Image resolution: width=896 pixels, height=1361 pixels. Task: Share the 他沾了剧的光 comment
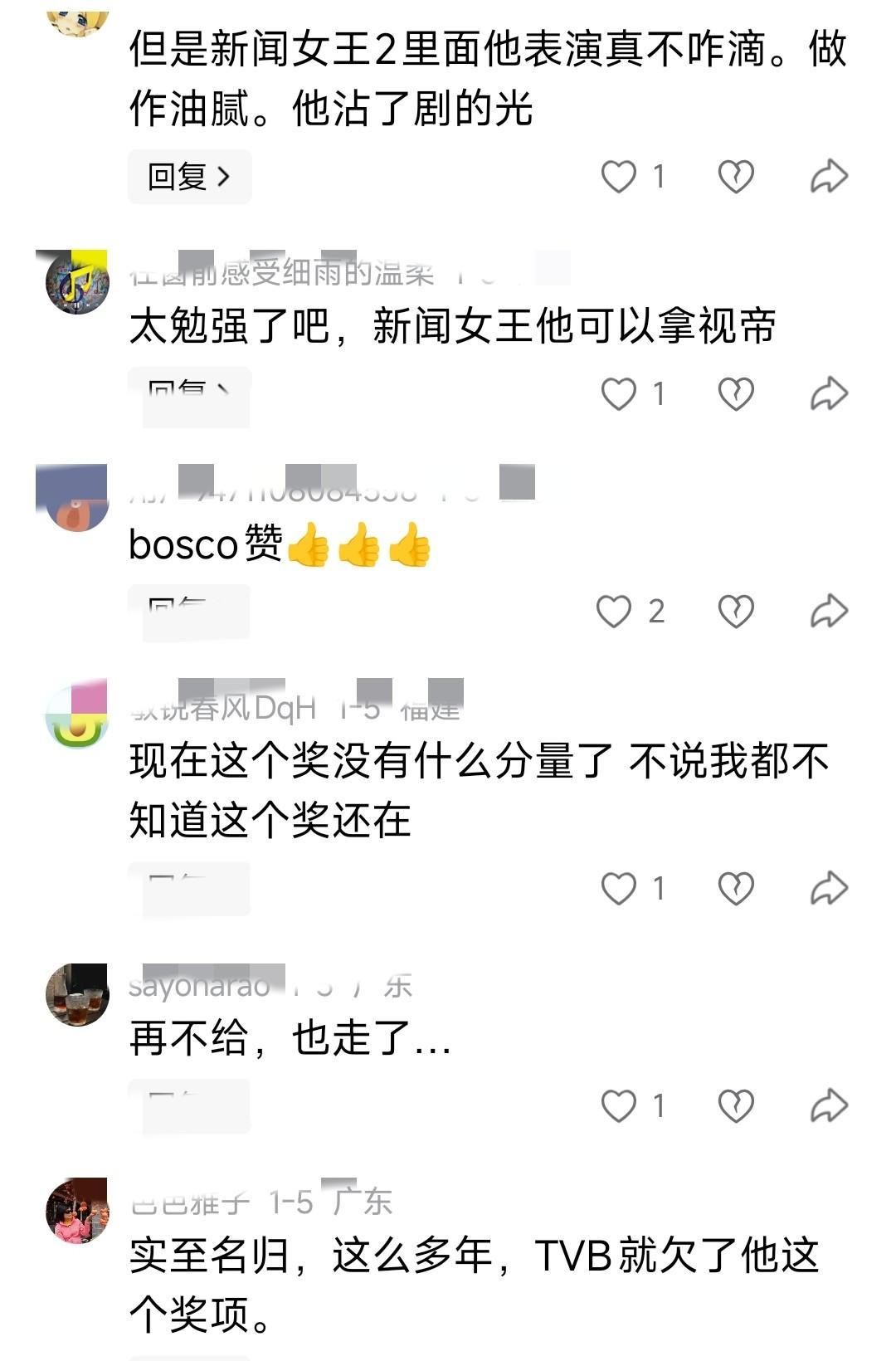[829, 176]
